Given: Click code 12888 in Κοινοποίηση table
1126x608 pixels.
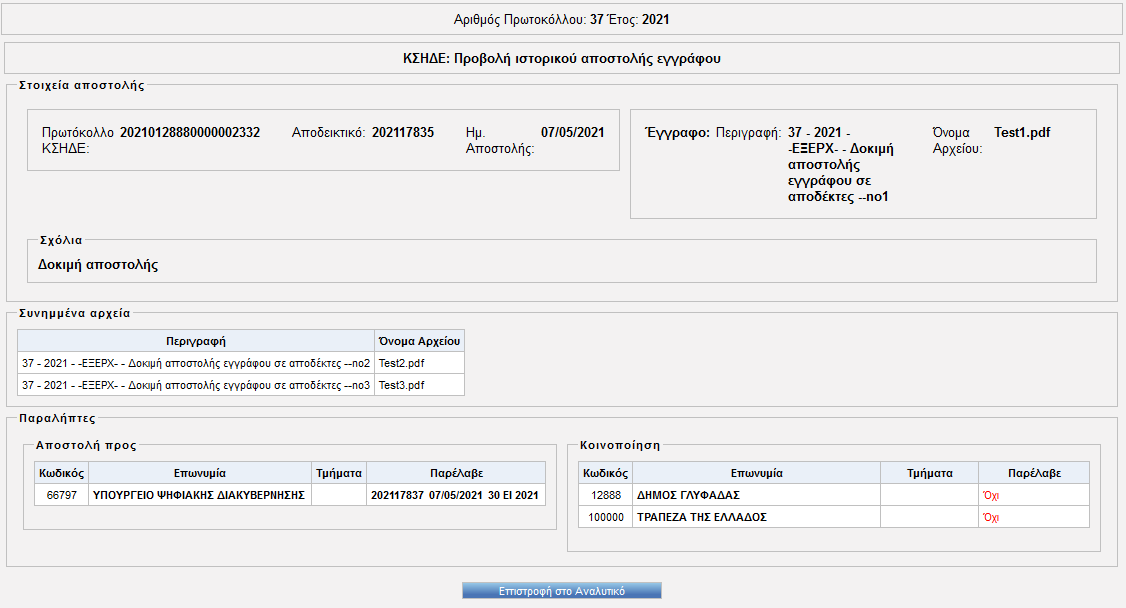Looking at the screenshot, I should coord(606,495).
